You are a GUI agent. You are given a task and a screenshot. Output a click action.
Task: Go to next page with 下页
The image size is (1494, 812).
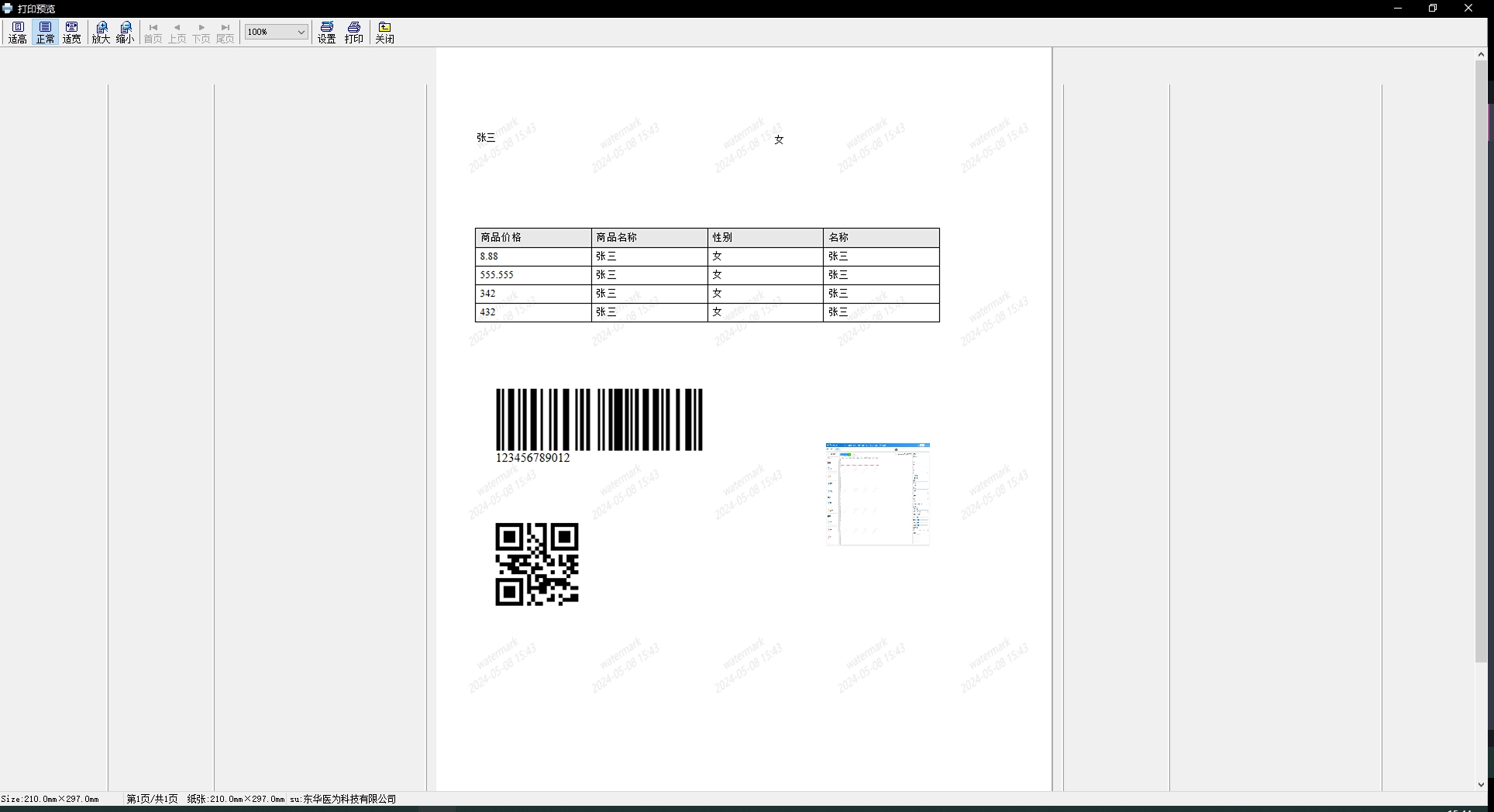pyautogui.click(x=201, y=33)
